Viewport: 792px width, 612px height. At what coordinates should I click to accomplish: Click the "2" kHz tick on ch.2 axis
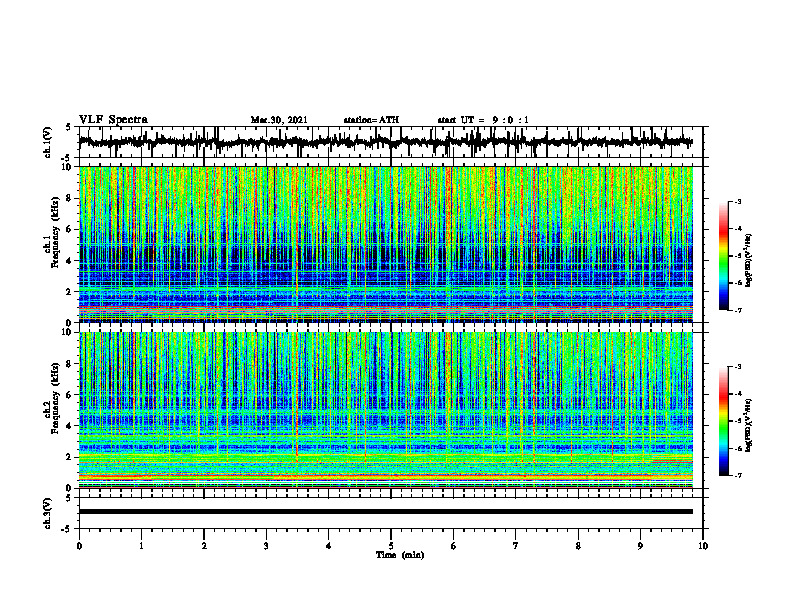(70, 457)
